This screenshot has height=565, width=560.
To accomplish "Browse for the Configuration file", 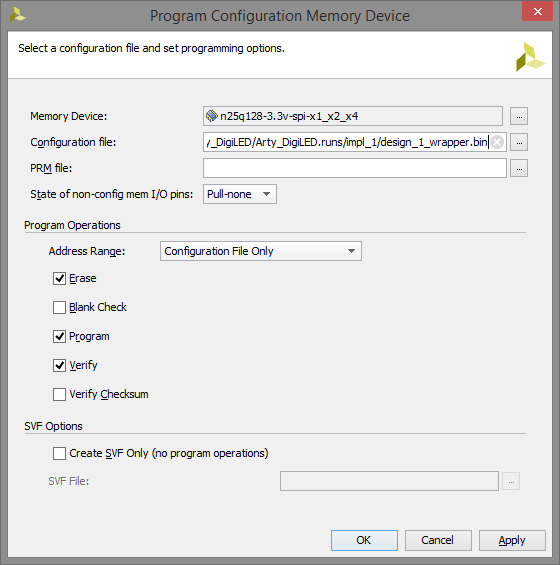I will pos(519,142).
